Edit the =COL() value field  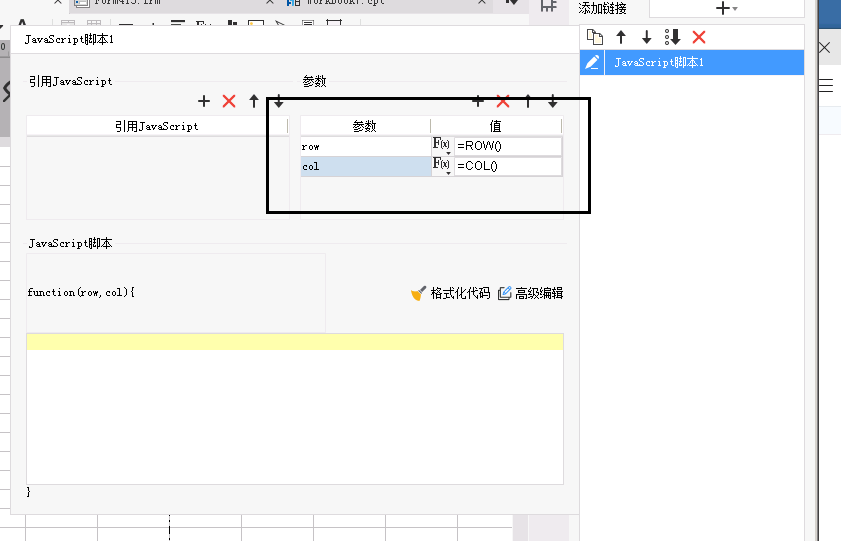pyautogui.click(x=508, y=166)
